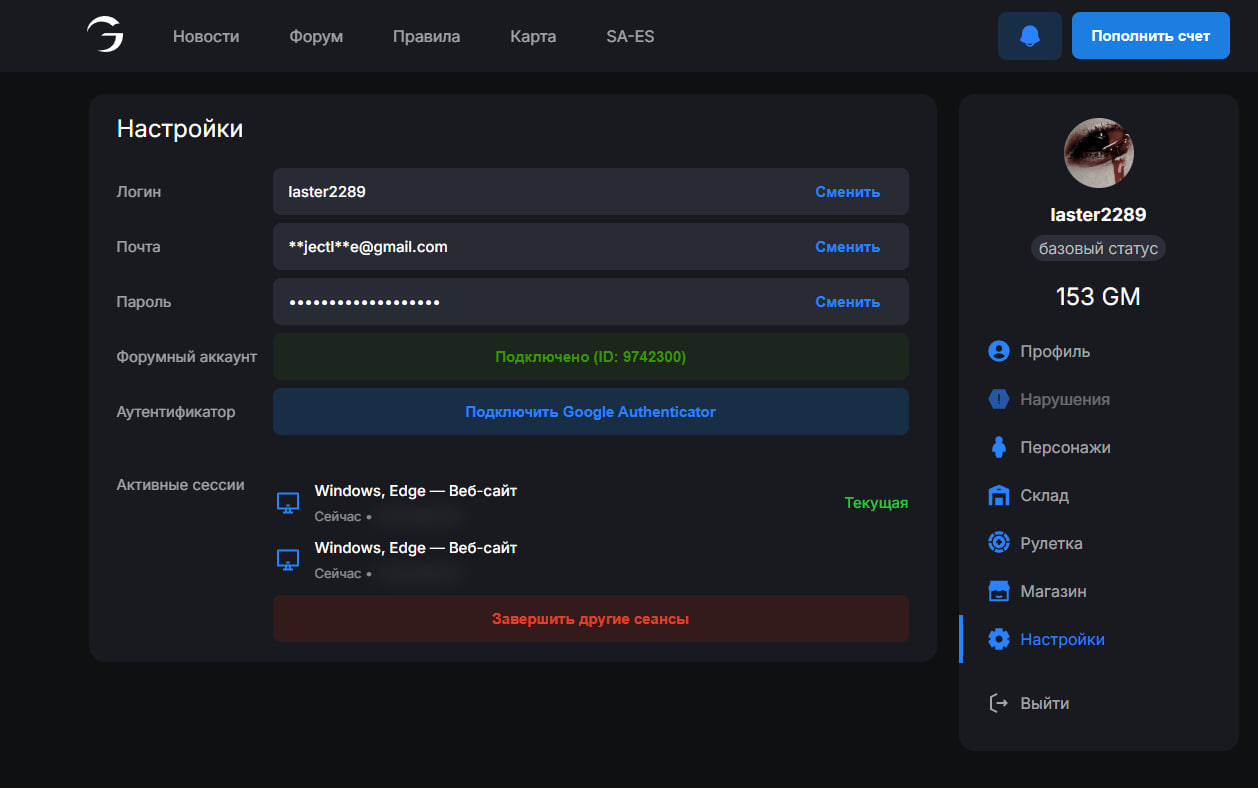This screenshot has height=788, width=1258.
Task: Go to the Форум page
Action: 316,36
